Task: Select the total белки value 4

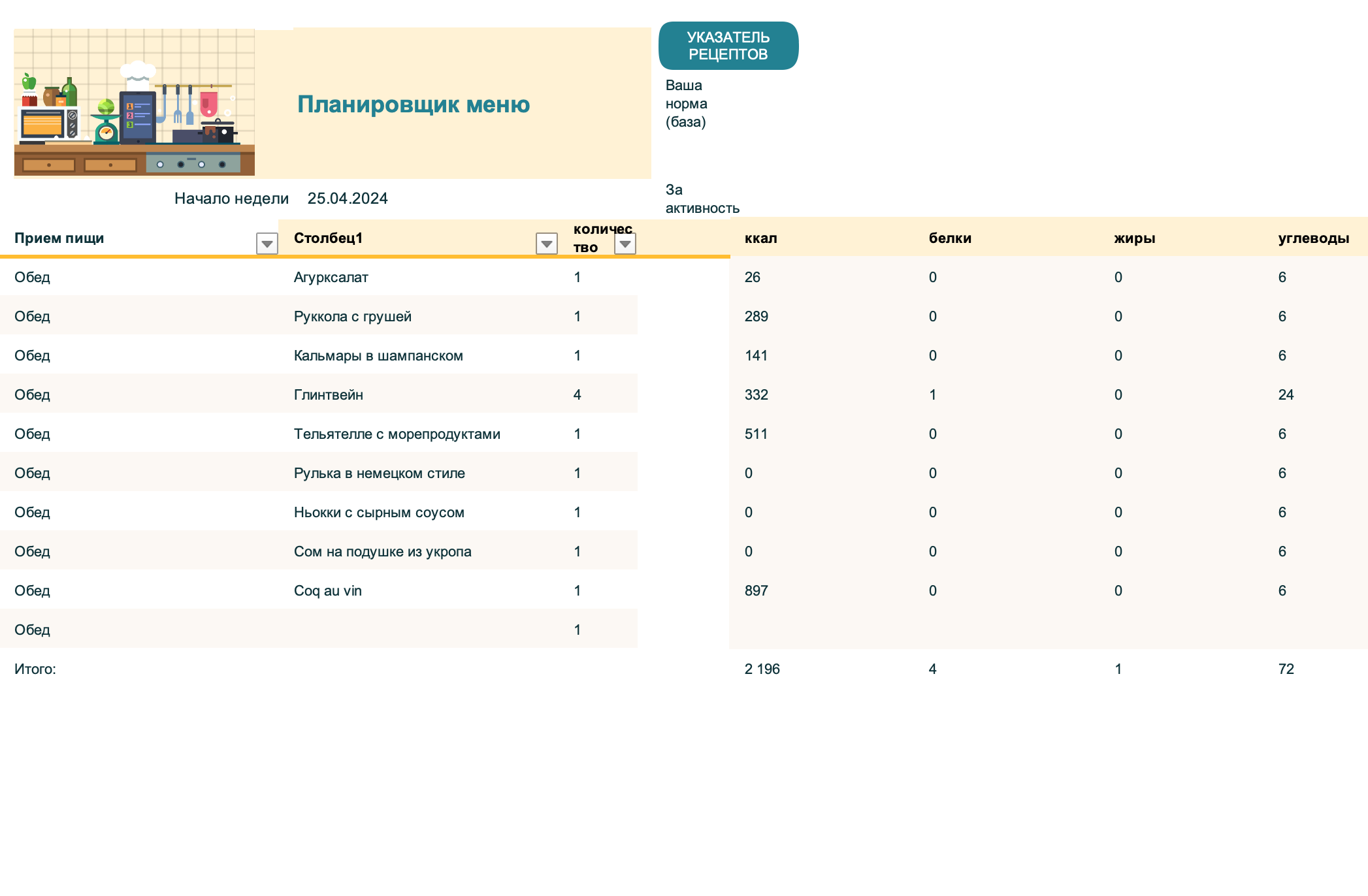Action: pos(933,669)
